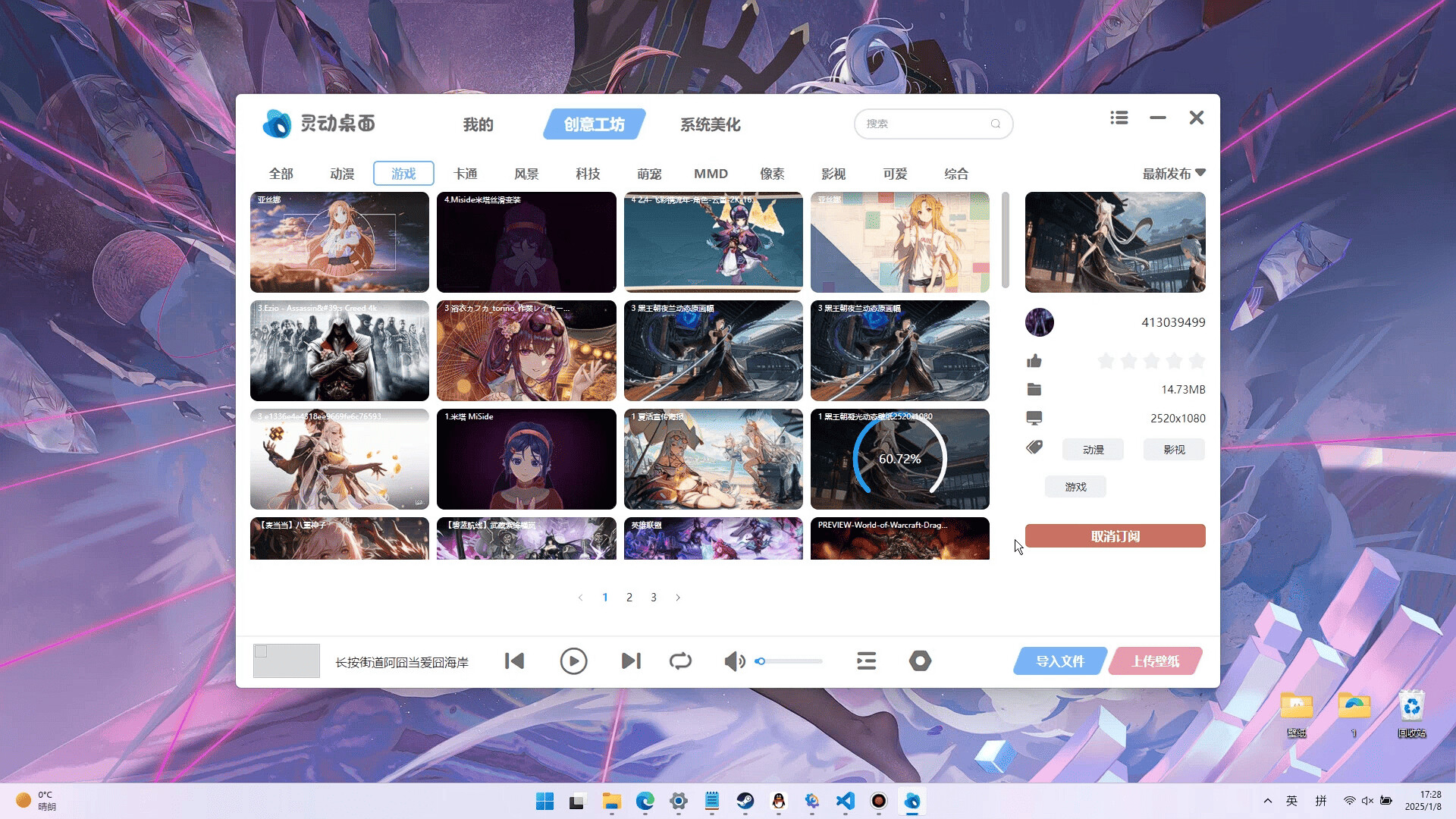The width and height of the screenshot is (1456, 819).
Task: Open the Assassin's Creed Ezio wallpaper thumbnail
Action: click(x=340, y=351)
